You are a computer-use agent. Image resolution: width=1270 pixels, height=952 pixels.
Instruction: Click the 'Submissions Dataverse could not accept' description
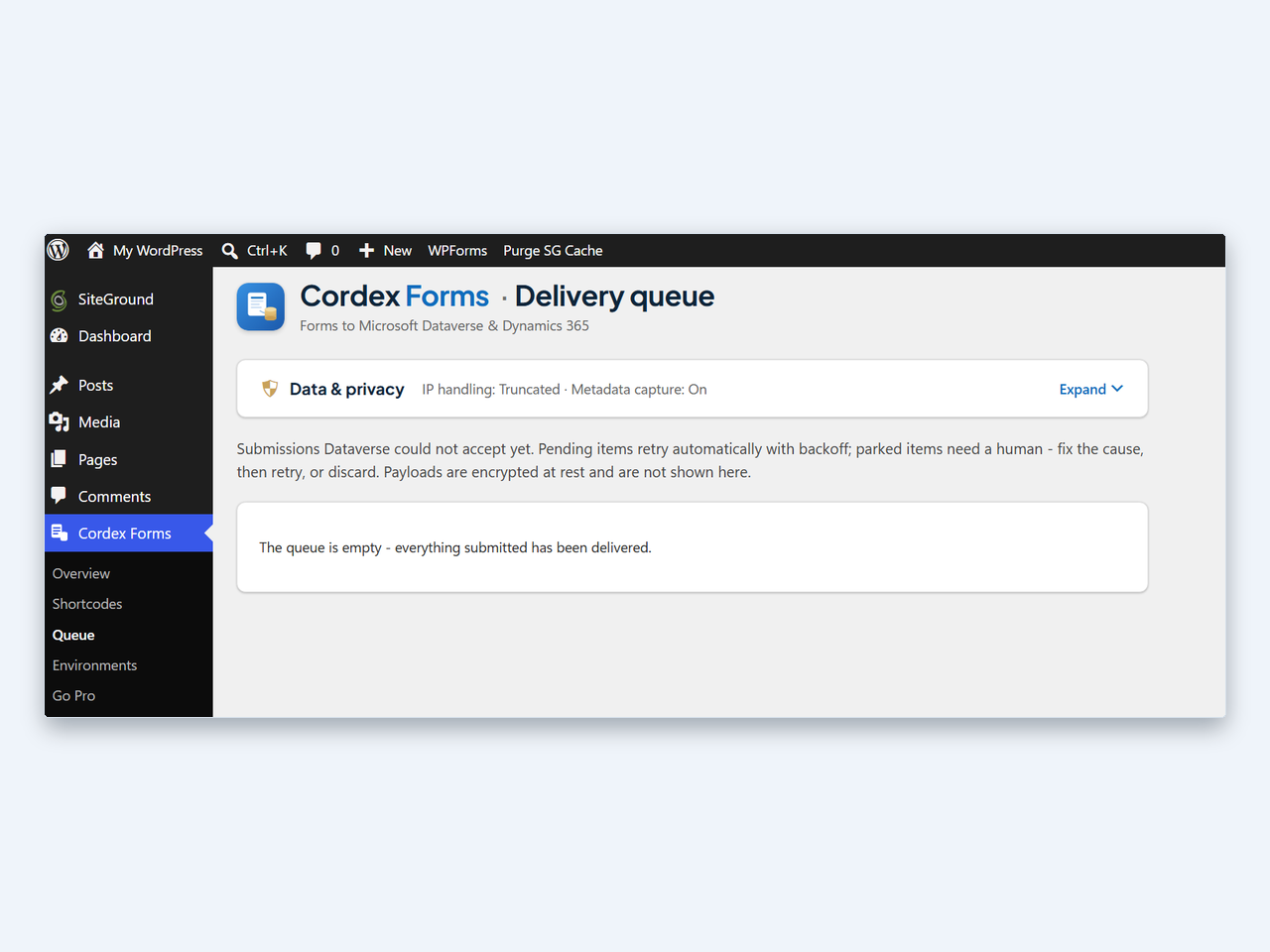click(691, 460)
